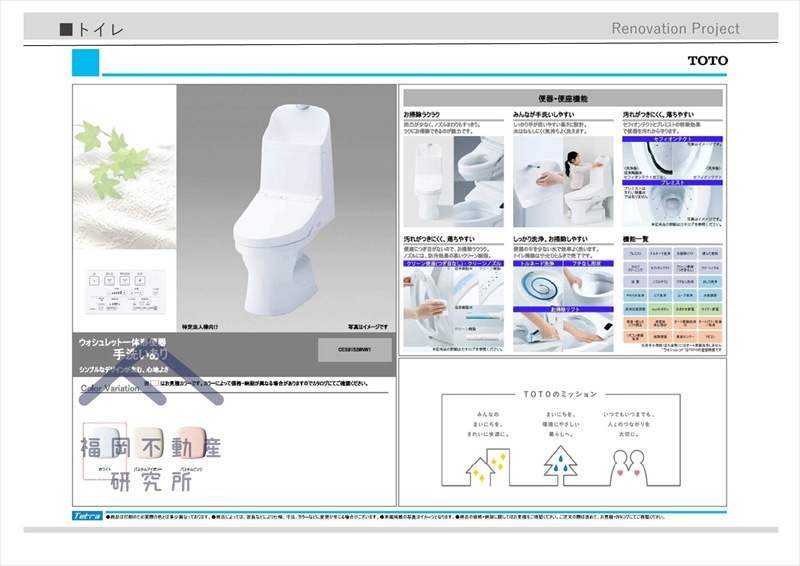Click the 'きれいに快適に。' mission text

[488, 434]
